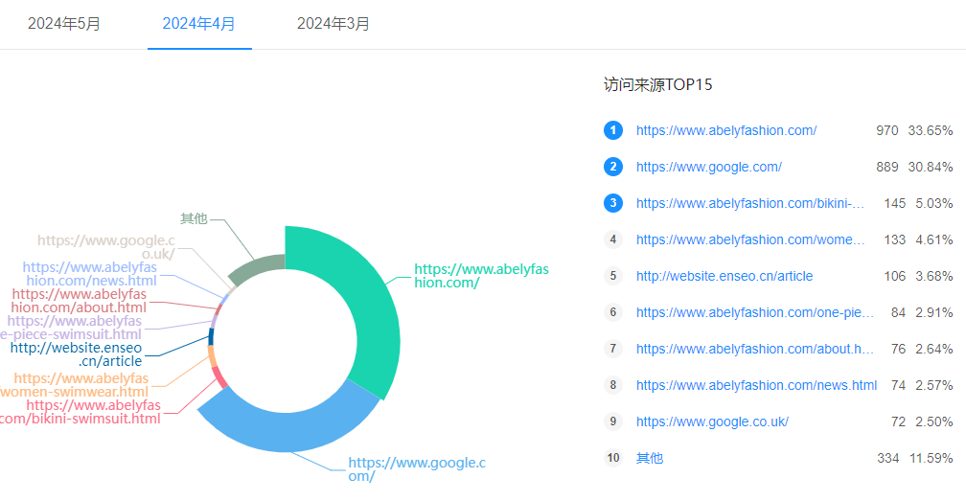Open the 2024年3月 tab

[333, 24]
